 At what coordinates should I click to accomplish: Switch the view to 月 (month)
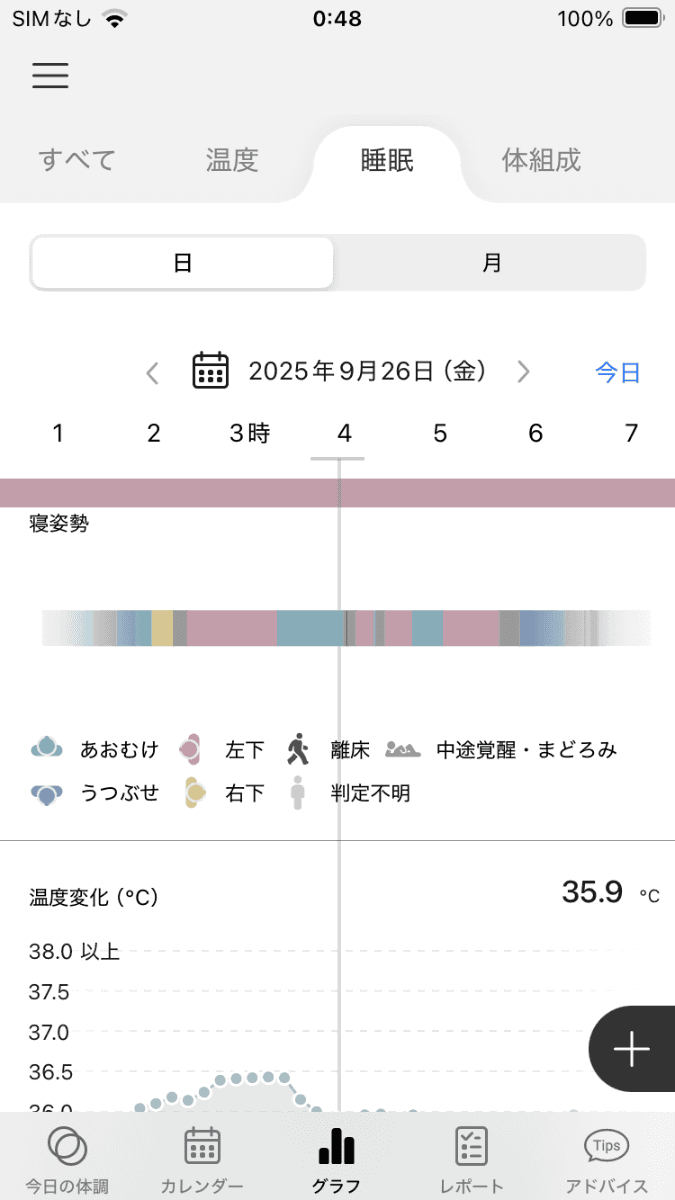click(x=490, y=262)
